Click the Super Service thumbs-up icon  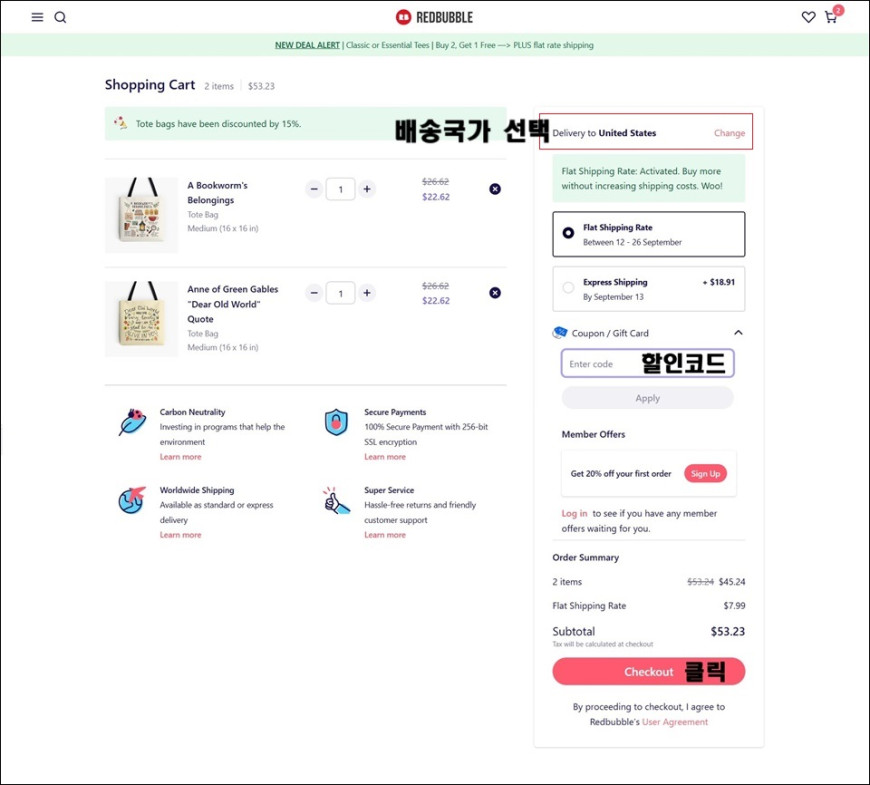tap(336, 500)
